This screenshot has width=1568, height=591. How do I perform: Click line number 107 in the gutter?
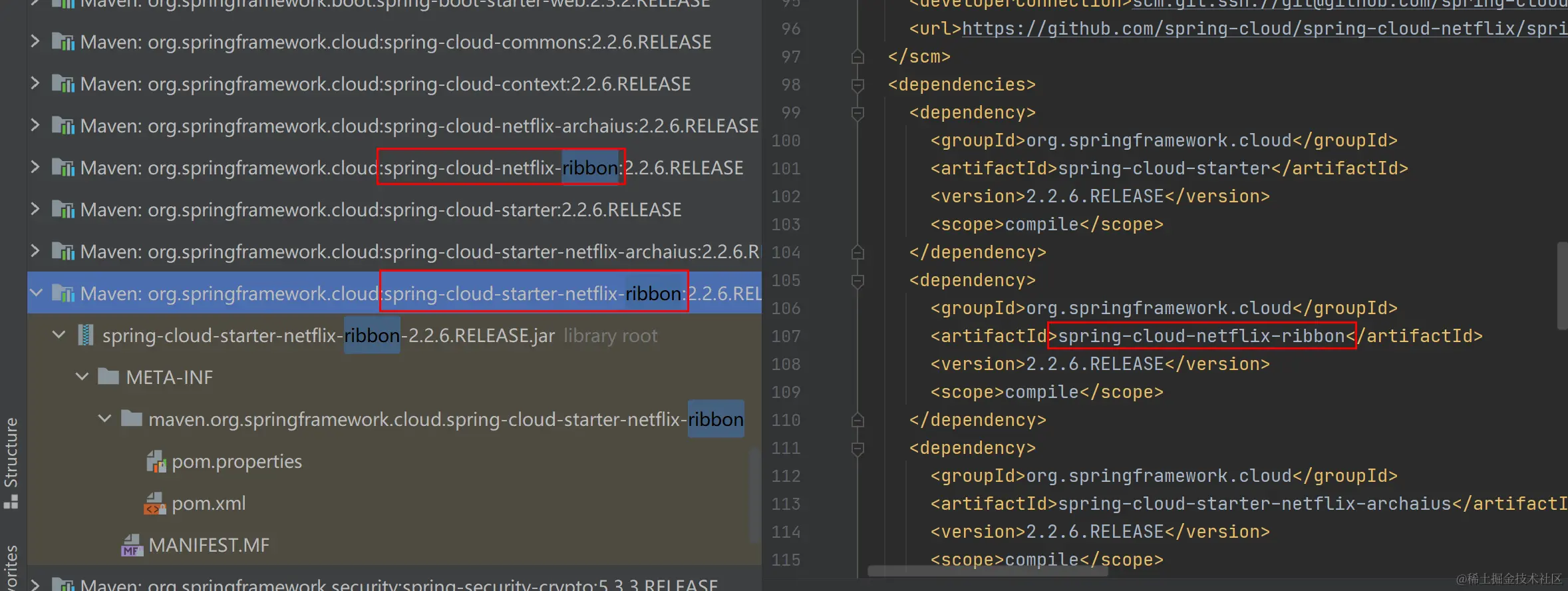coord(786,336)
